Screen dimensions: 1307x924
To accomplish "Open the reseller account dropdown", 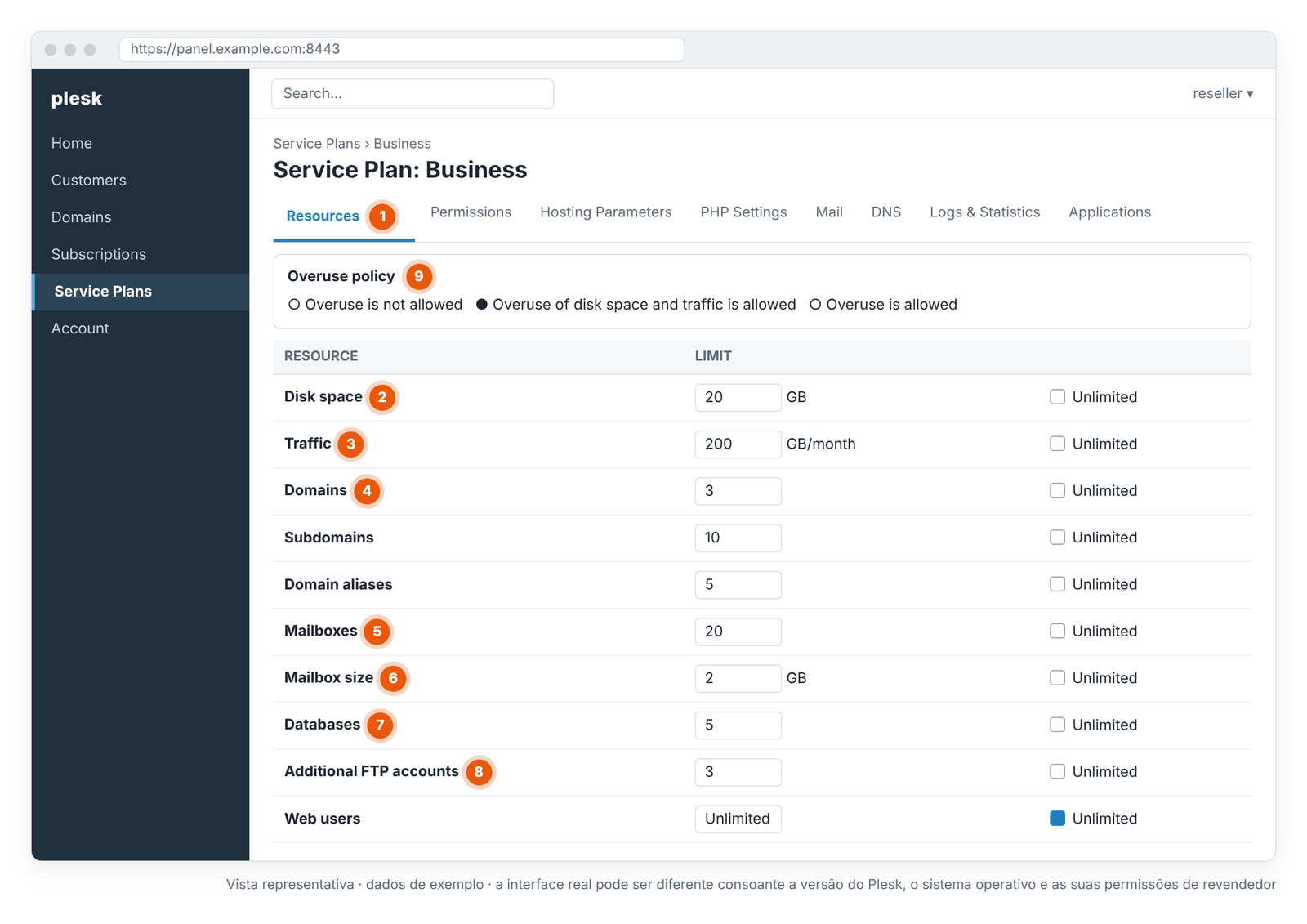I will 1222,93.
